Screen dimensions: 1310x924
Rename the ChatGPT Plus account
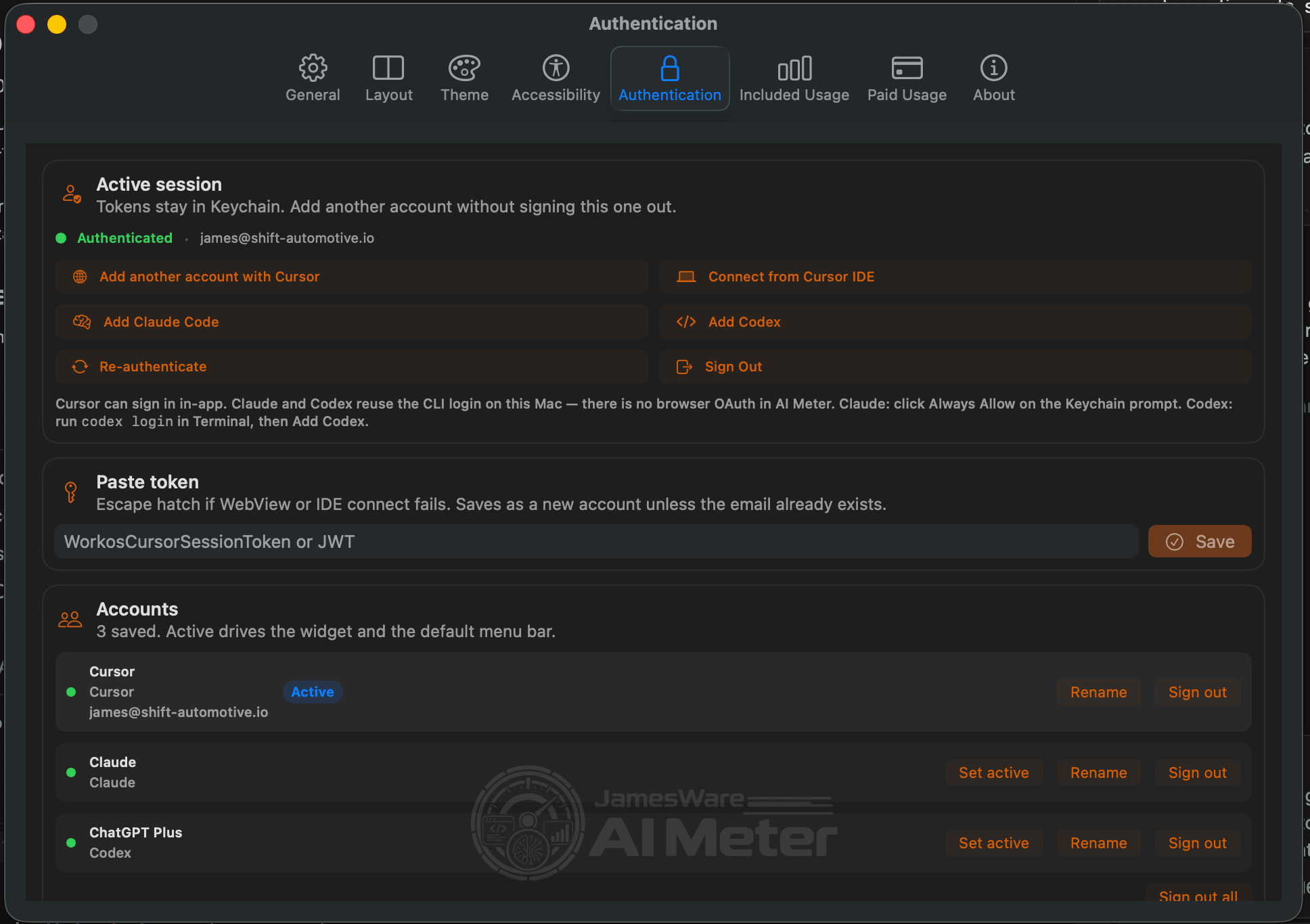coord(1098,843)
